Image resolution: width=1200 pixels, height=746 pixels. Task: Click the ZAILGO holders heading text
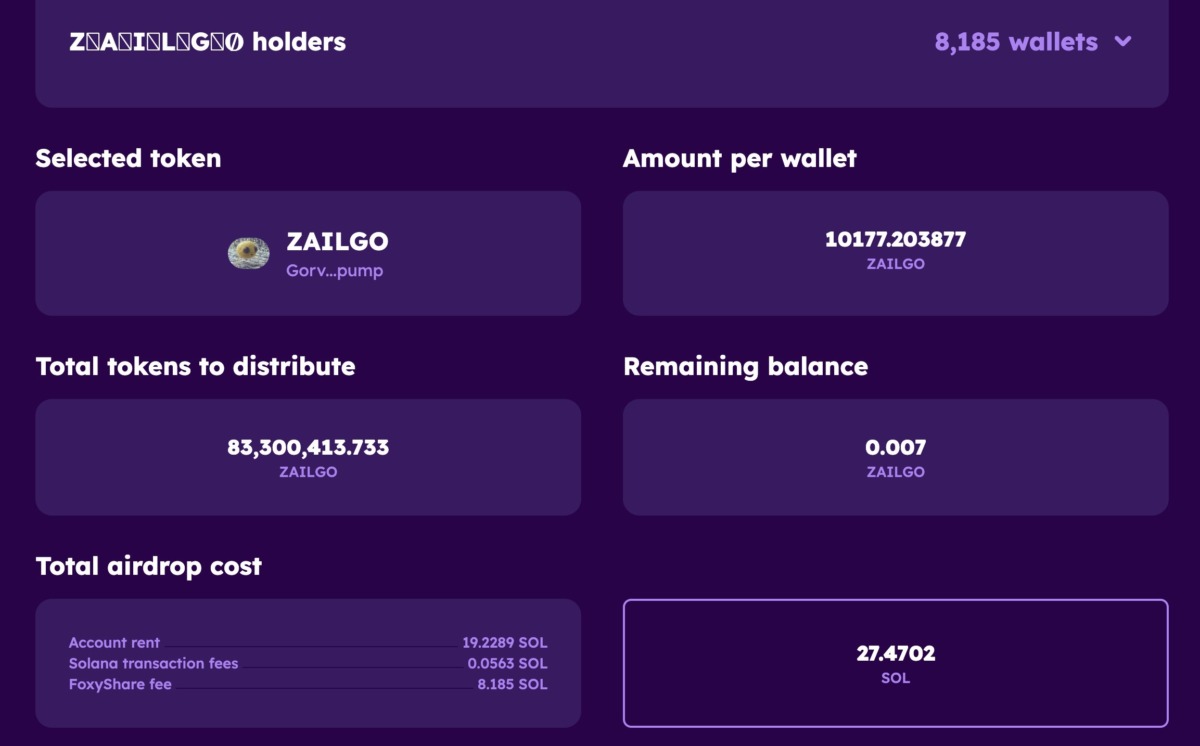pos(208,42)
